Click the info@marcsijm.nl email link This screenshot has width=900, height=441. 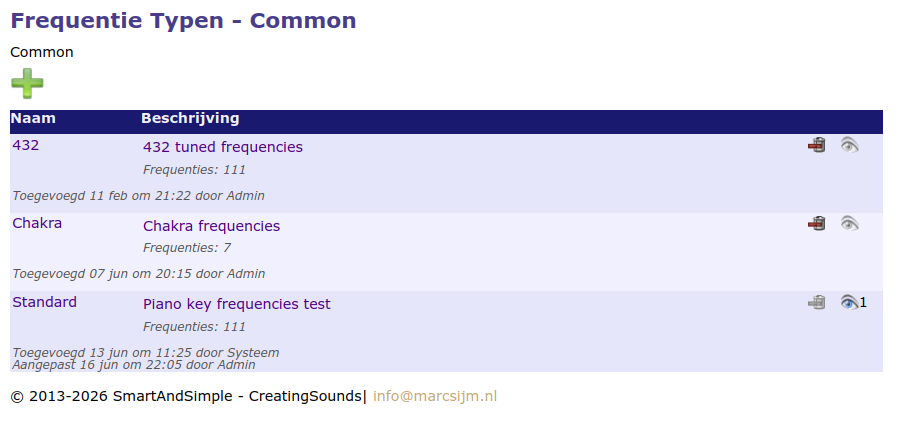click(x=434, y=396)
